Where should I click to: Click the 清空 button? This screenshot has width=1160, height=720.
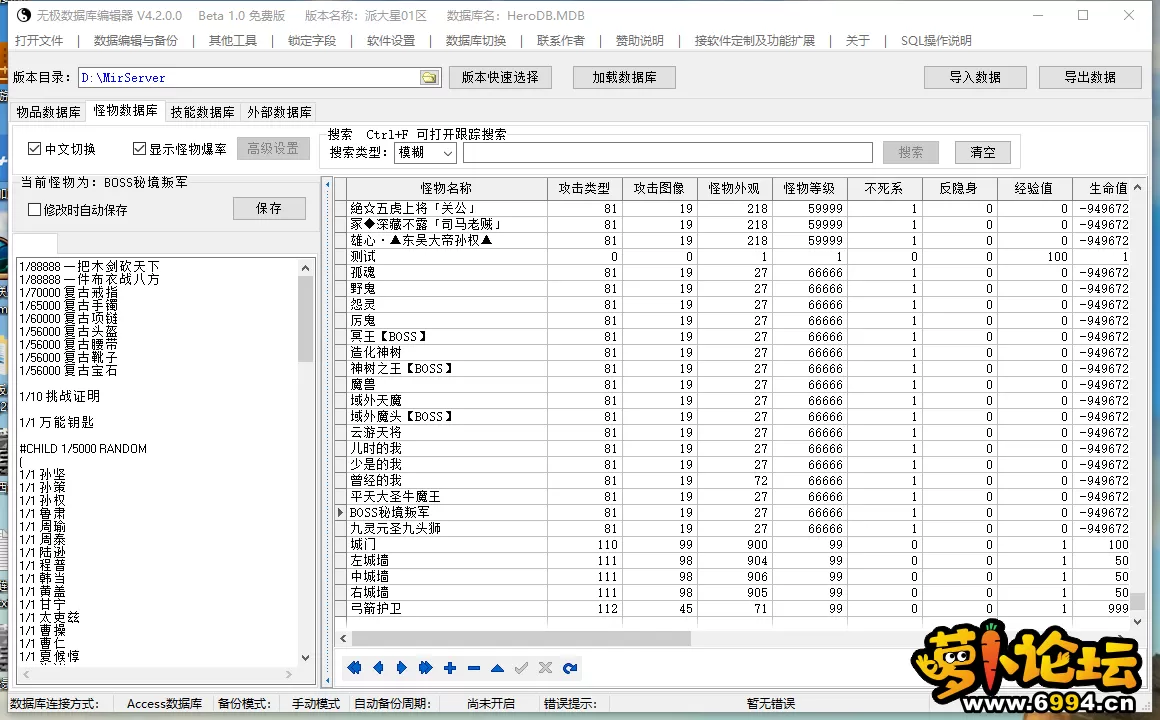click(x=983, y=152)
